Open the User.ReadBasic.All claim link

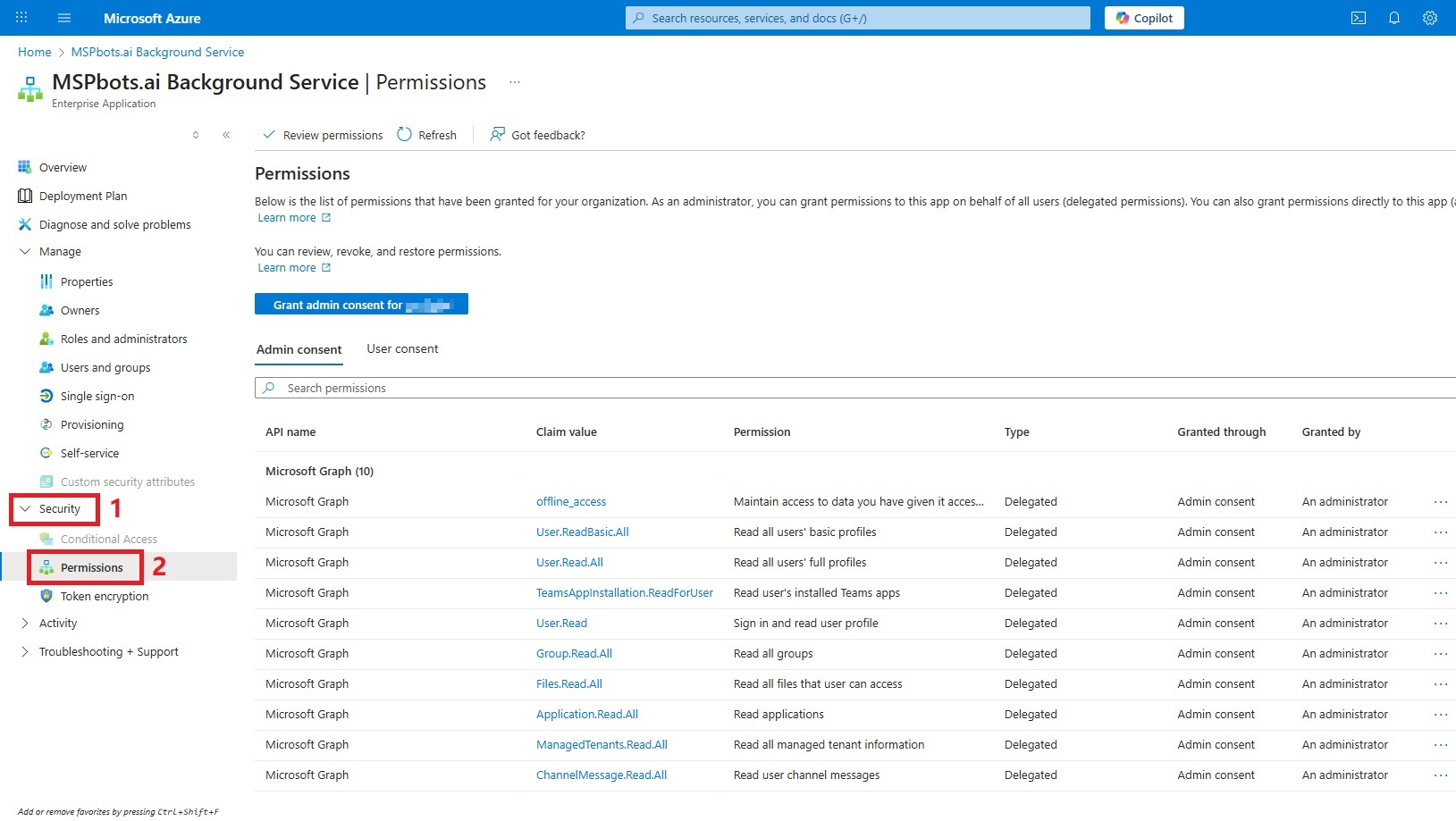pyautogui.click(x=582, y=532)
